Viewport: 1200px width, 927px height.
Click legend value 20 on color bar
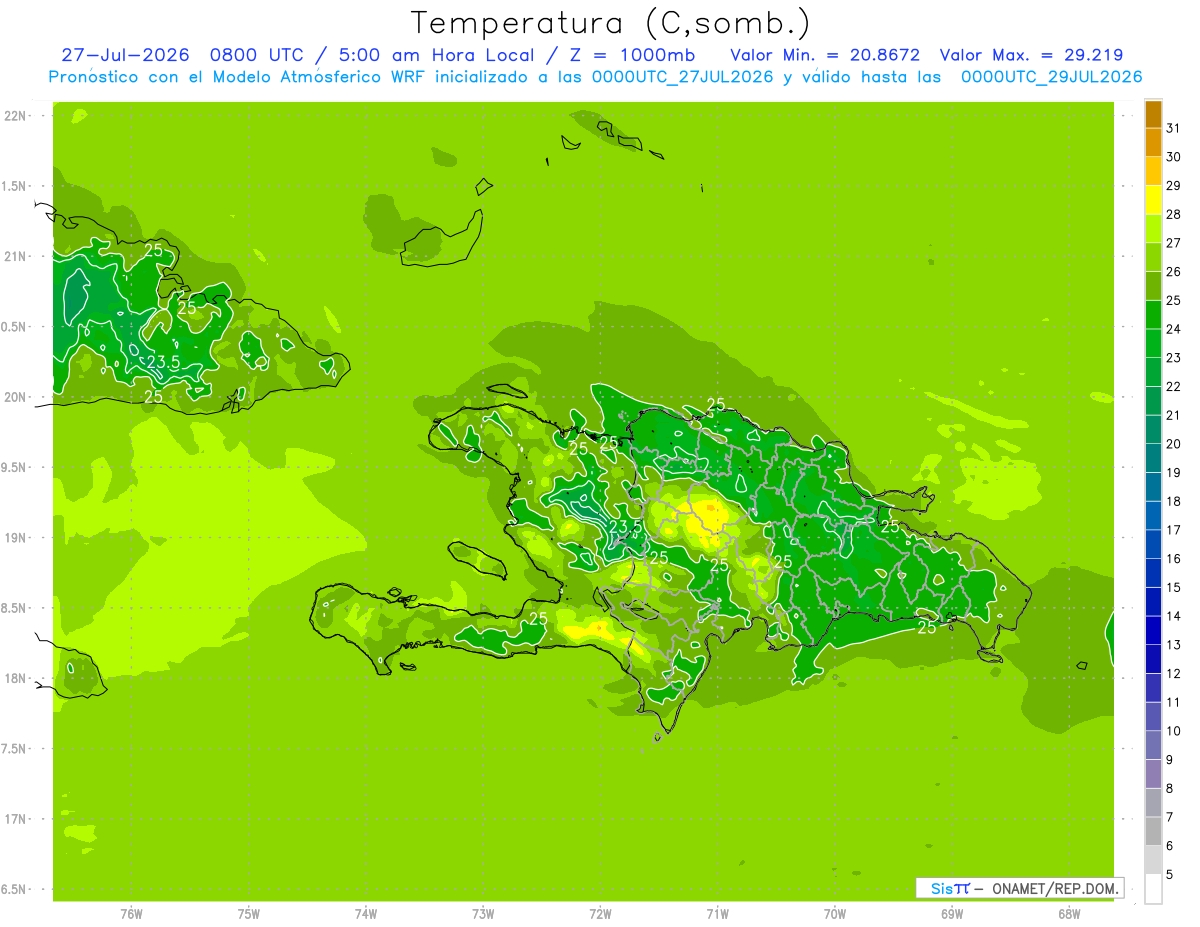click(1173, 444)
